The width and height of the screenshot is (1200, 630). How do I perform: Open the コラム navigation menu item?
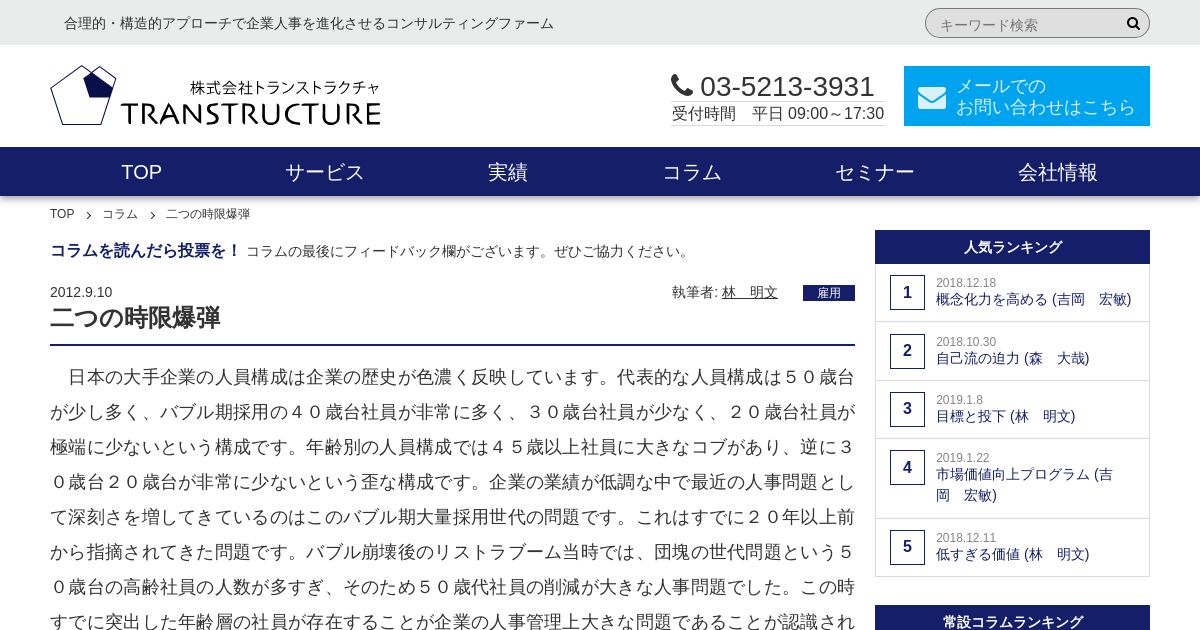692,172
